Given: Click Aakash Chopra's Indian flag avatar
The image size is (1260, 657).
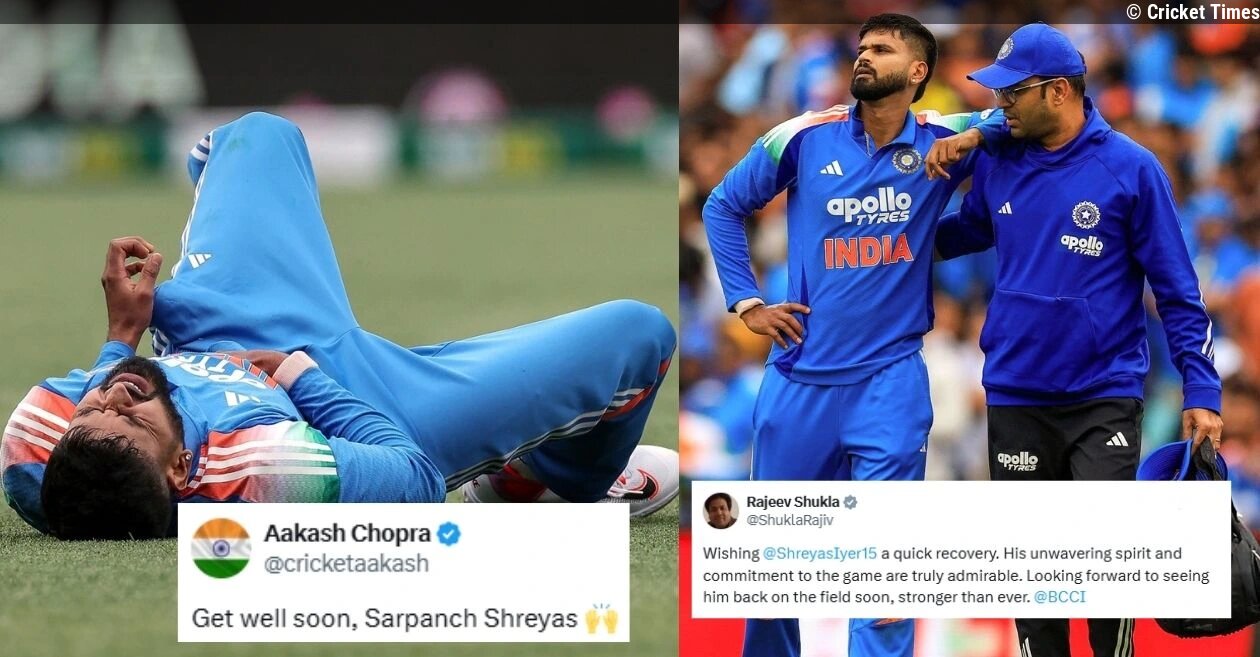Looking at the screenshot, I should pos(221,548).
